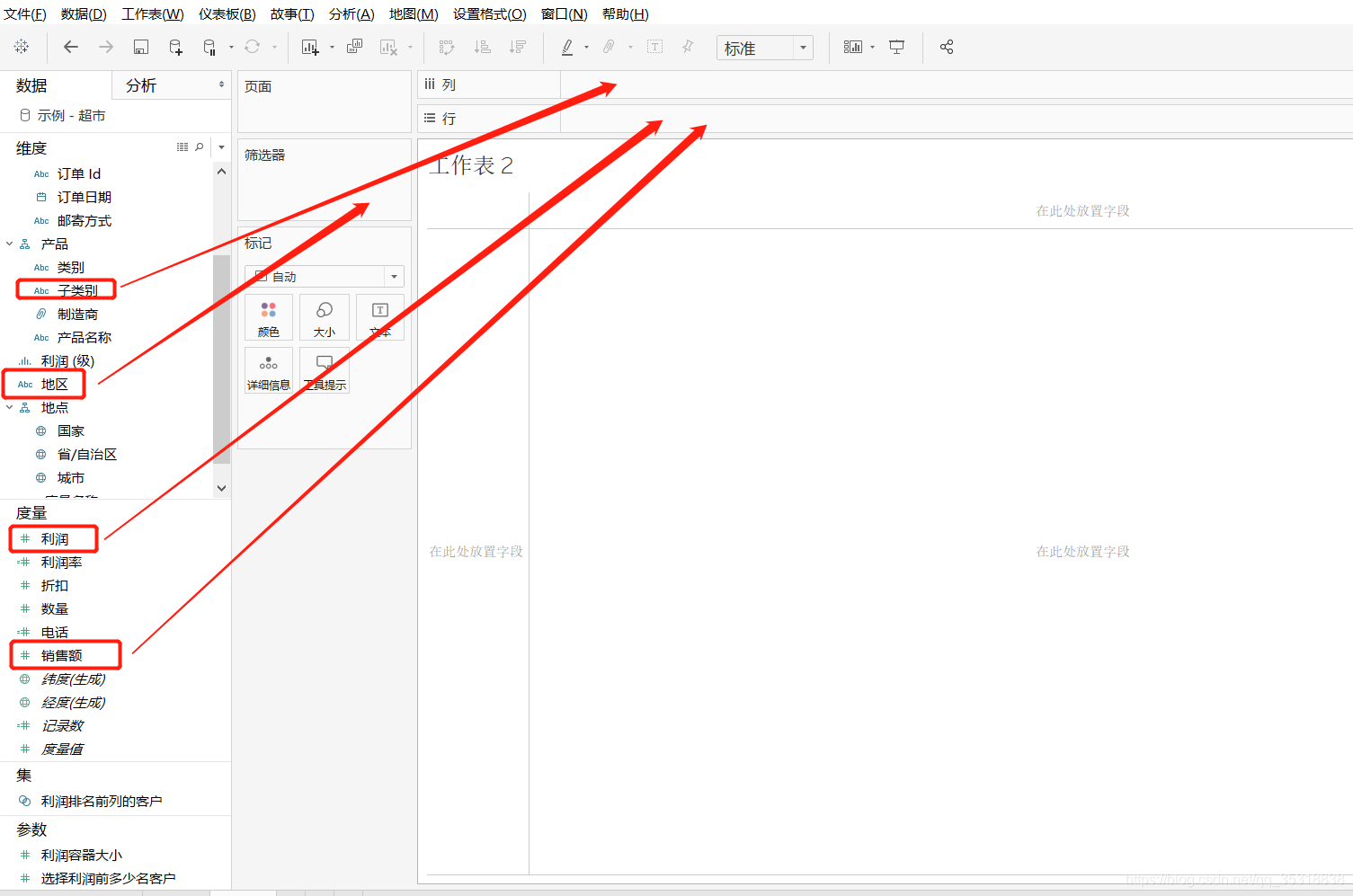Select the 利润 measure field

(x=54, y=538)
